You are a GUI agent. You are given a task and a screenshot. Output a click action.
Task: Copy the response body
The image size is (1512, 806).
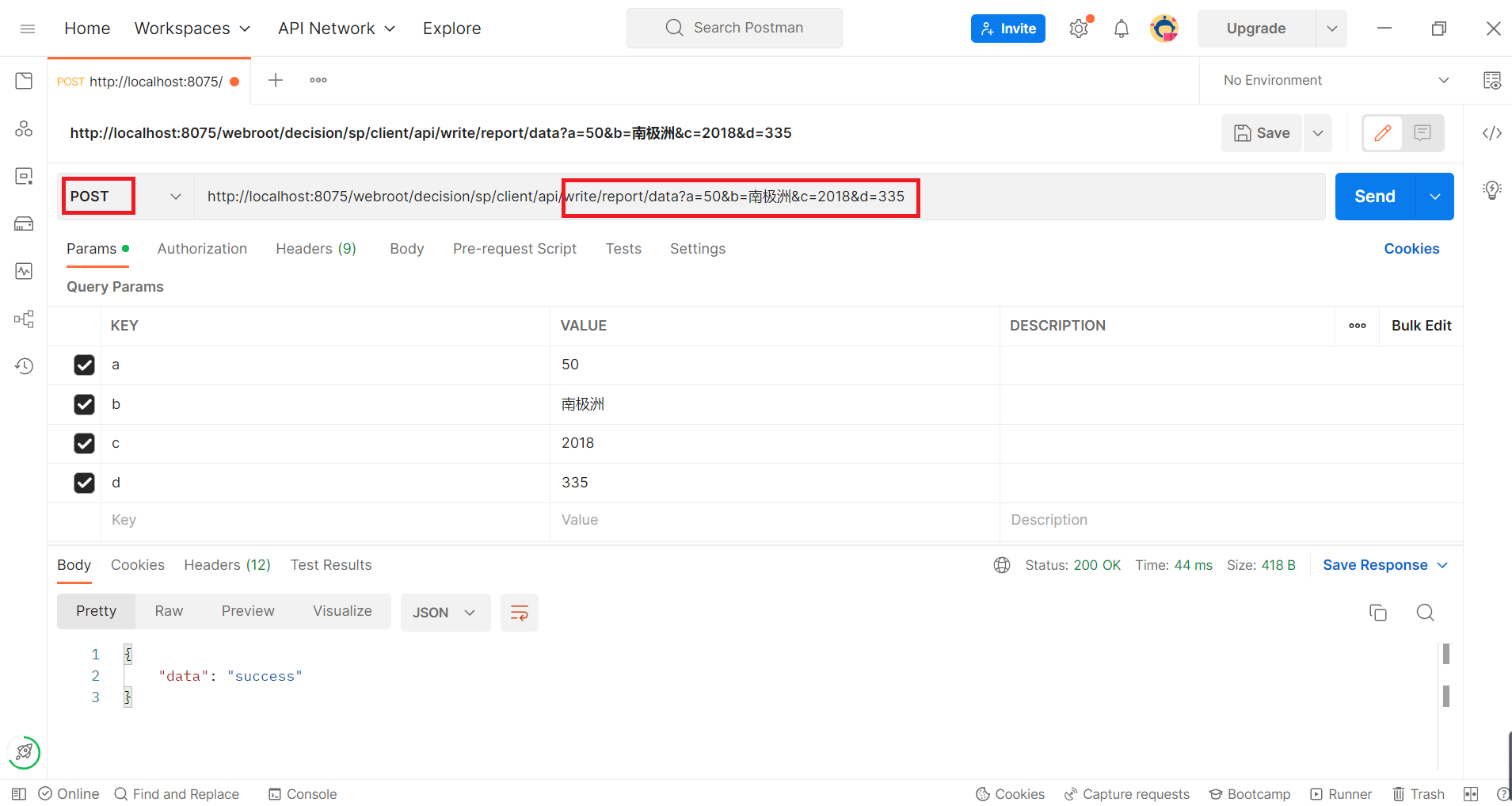1378,613
